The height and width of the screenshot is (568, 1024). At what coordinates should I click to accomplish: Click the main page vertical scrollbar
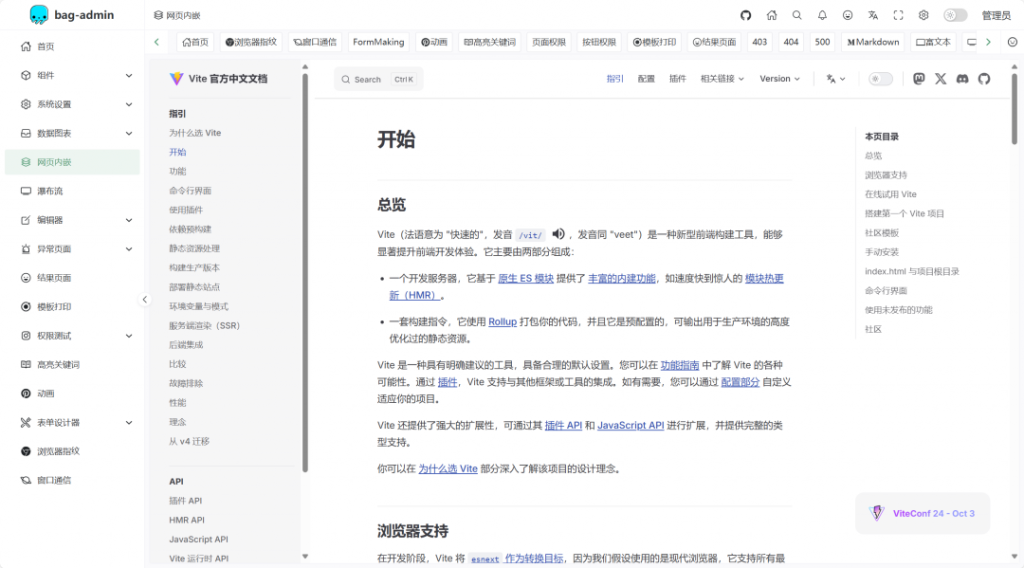1014,108
